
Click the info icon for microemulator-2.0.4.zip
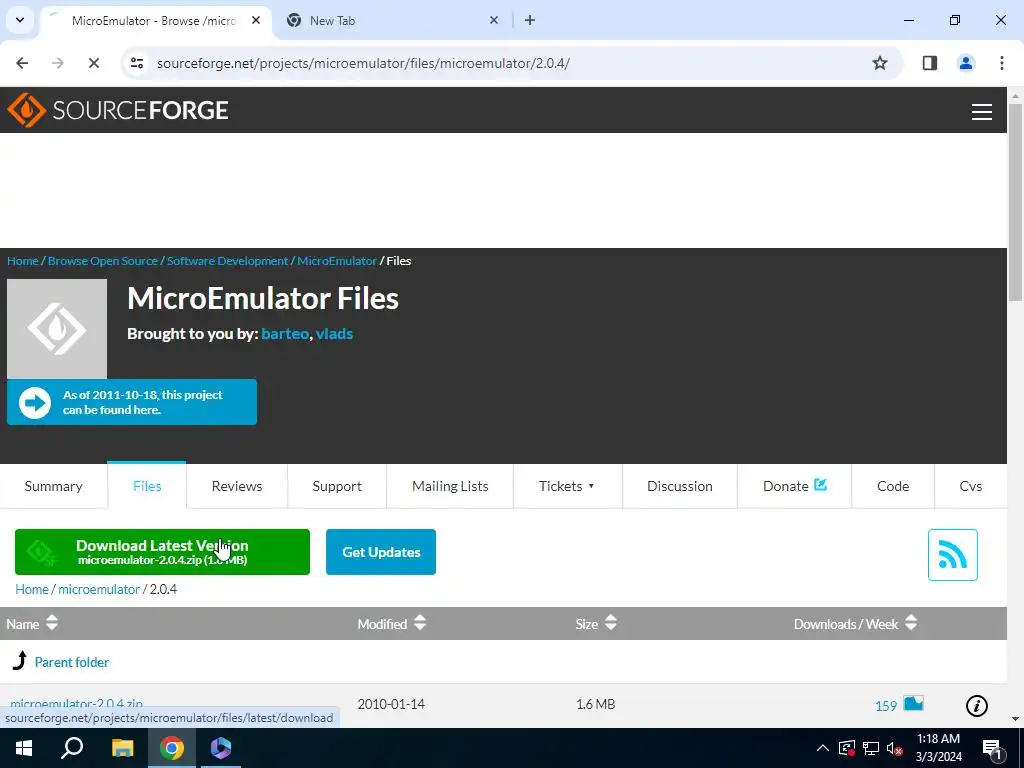click(x=976, y=705)
